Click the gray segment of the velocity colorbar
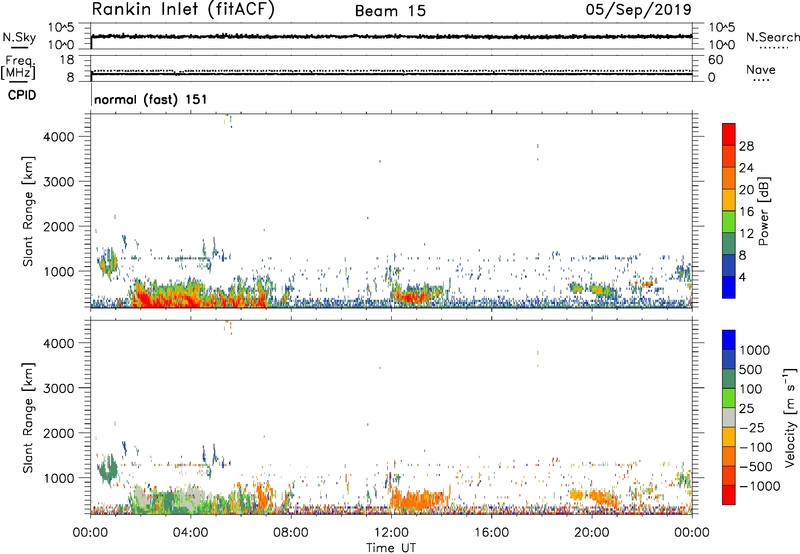Screen dimensions: 800x554 click(729, 418)
